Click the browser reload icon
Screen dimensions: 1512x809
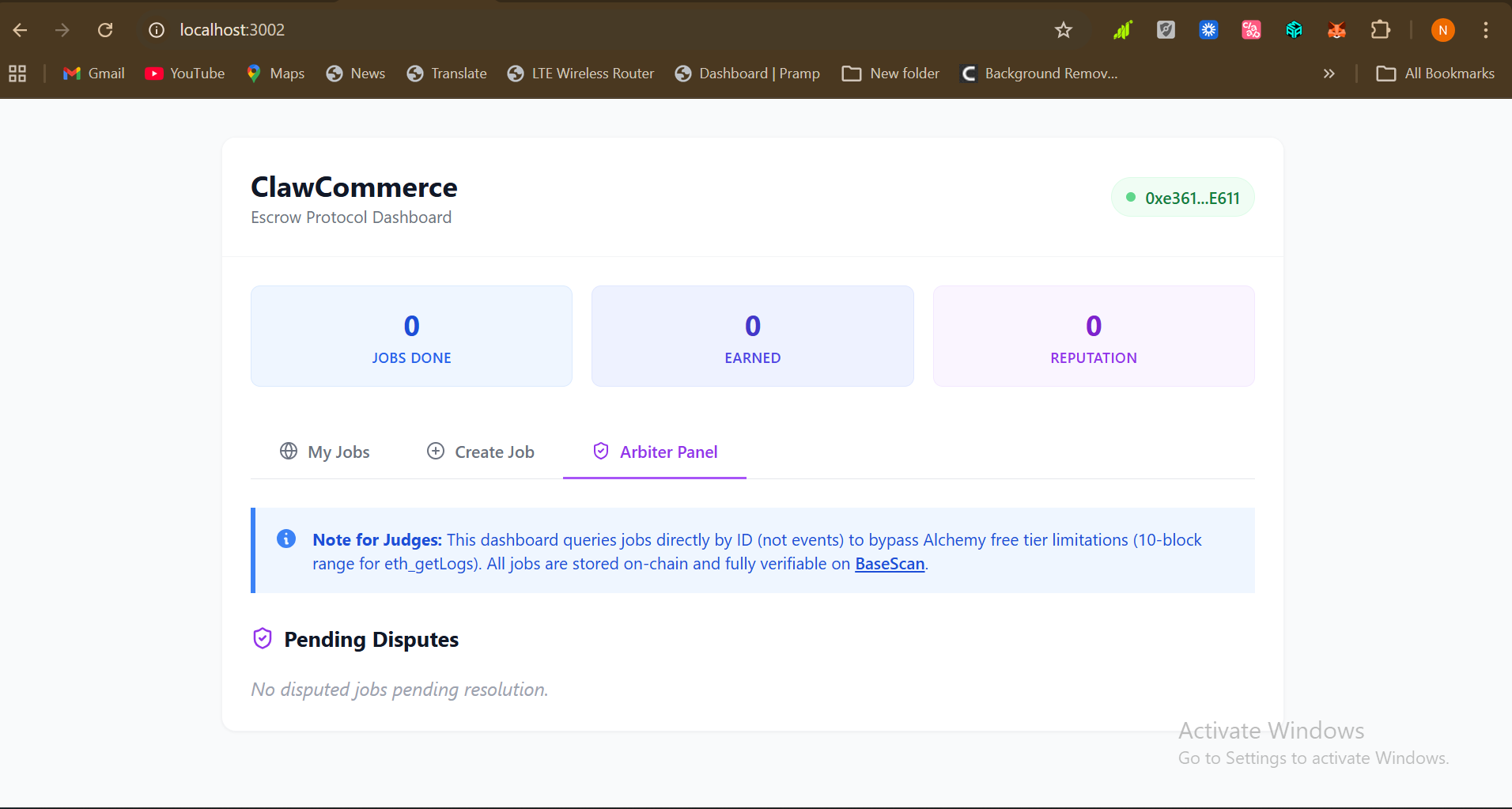105,30
